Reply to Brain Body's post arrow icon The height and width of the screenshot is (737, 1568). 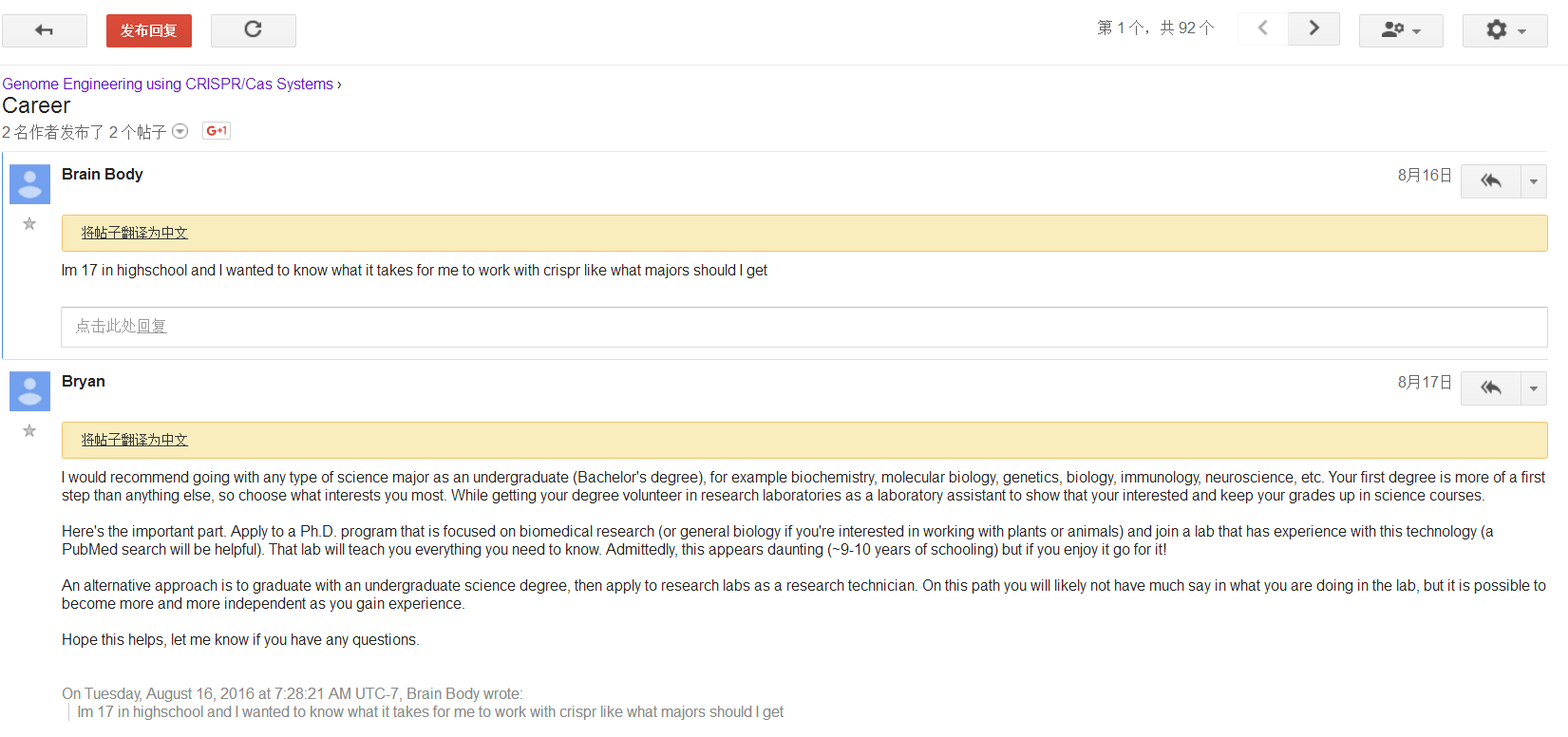(1490, 180)
